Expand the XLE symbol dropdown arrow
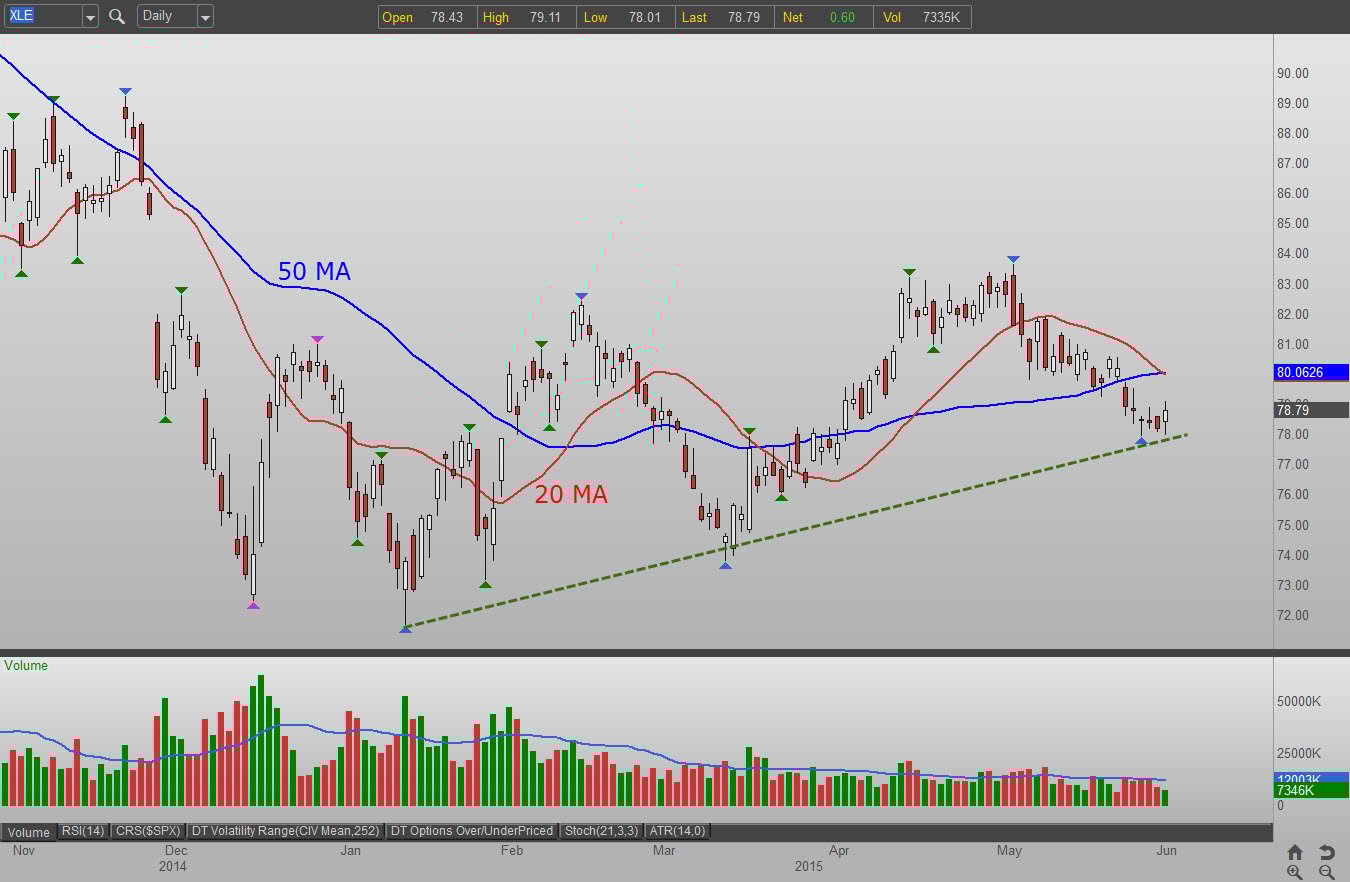 click(x=89, y=16)
